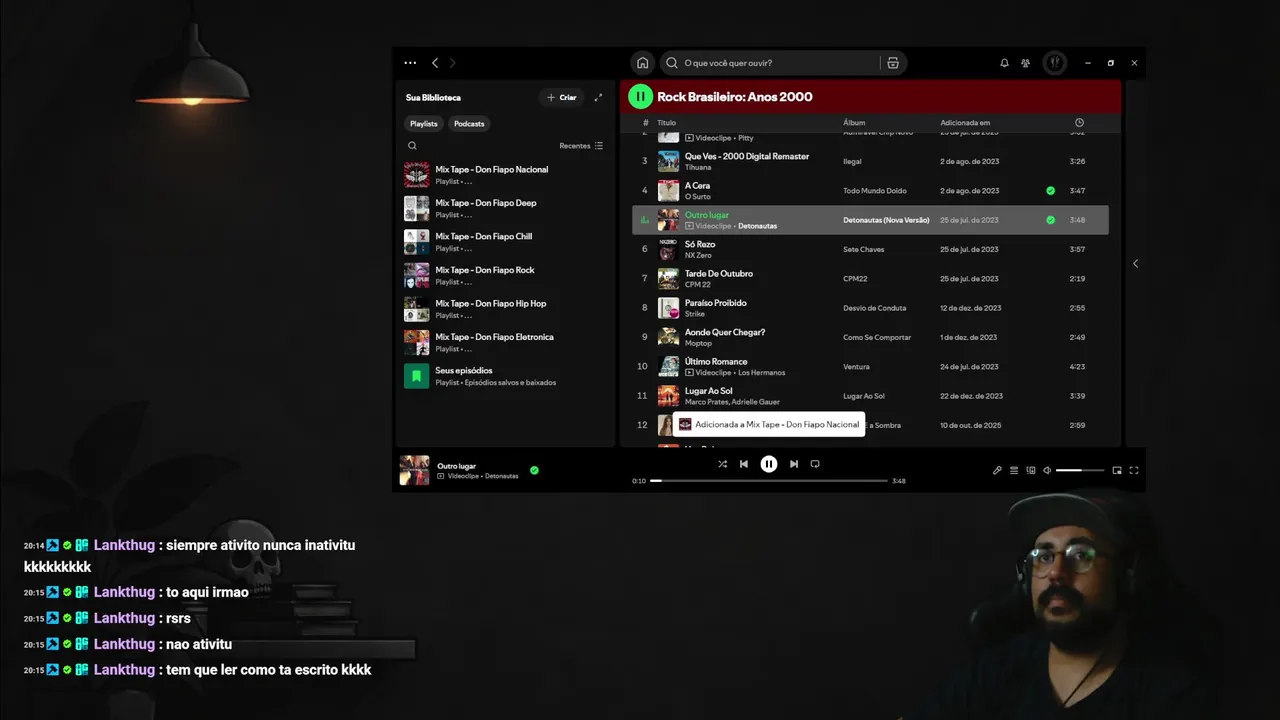Adjust the volume slider
The width and height of the screenshot is (1280, 720).
tap(1081, 470)
